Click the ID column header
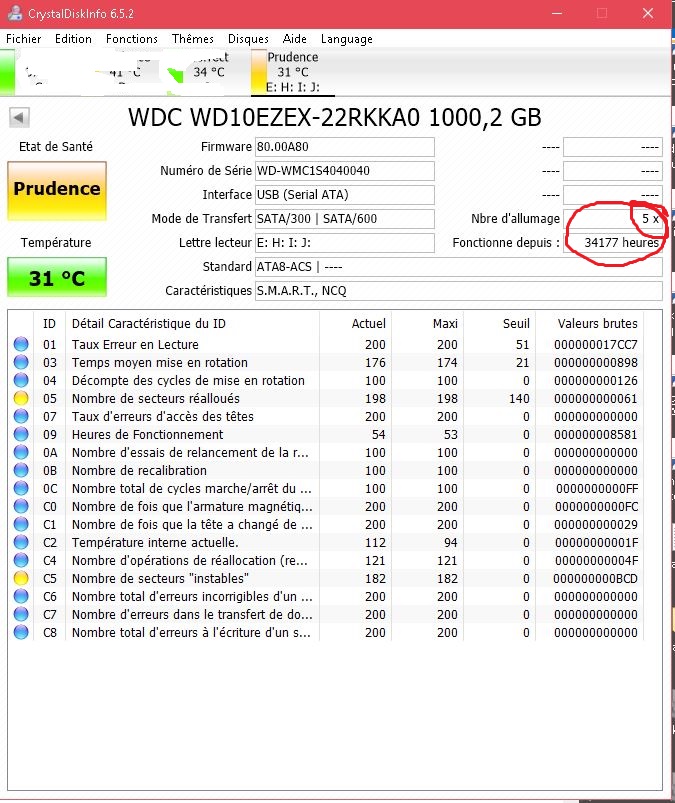 pos(49,324)
